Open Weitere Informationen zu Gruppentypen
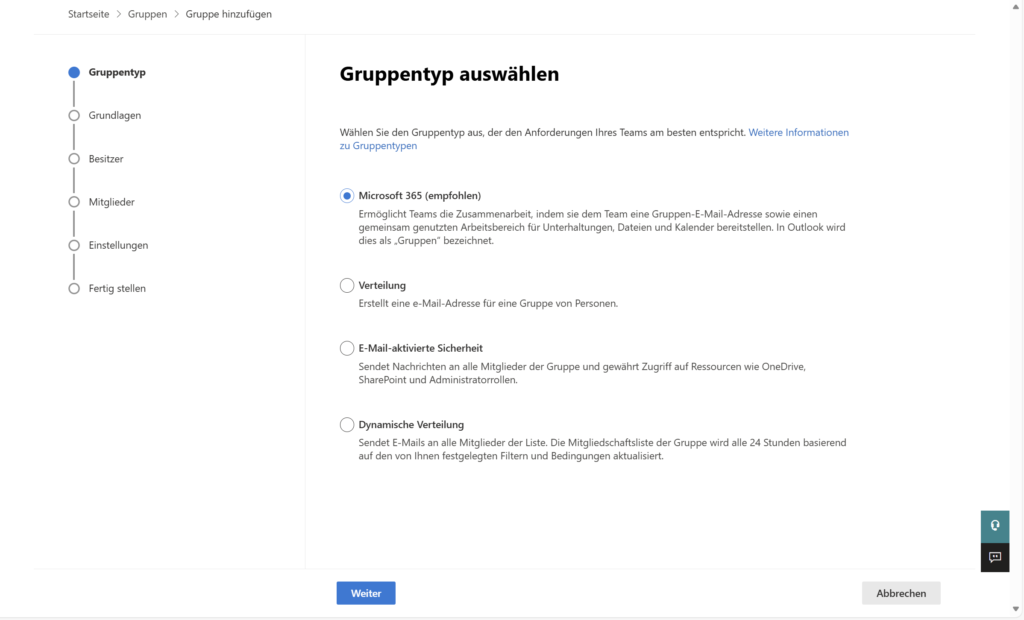1024x620 pixels. pyautogui.click(x=798, y=132)
